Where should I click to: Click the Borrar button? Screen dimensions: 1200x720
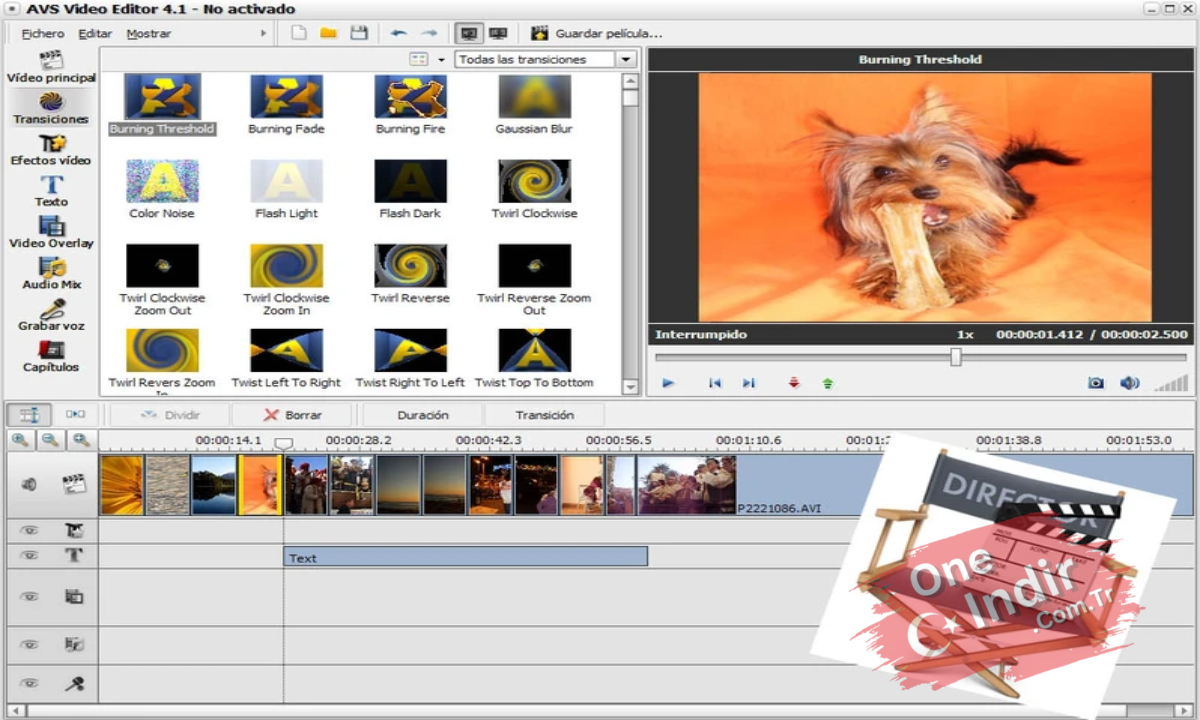click(x=292, y=414)
